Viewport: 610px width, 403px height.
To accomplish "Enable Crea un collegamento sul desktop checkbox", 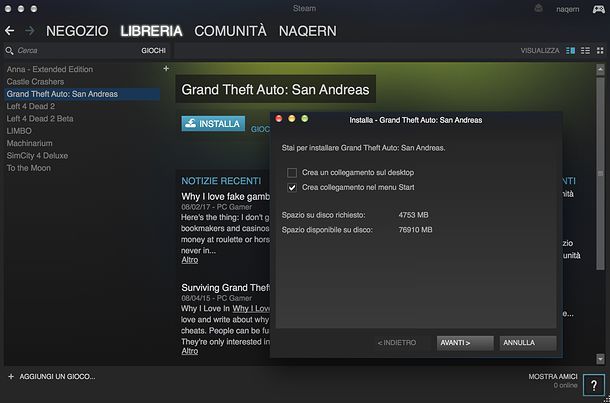I will pyautogui.click(x=292, y=173).
